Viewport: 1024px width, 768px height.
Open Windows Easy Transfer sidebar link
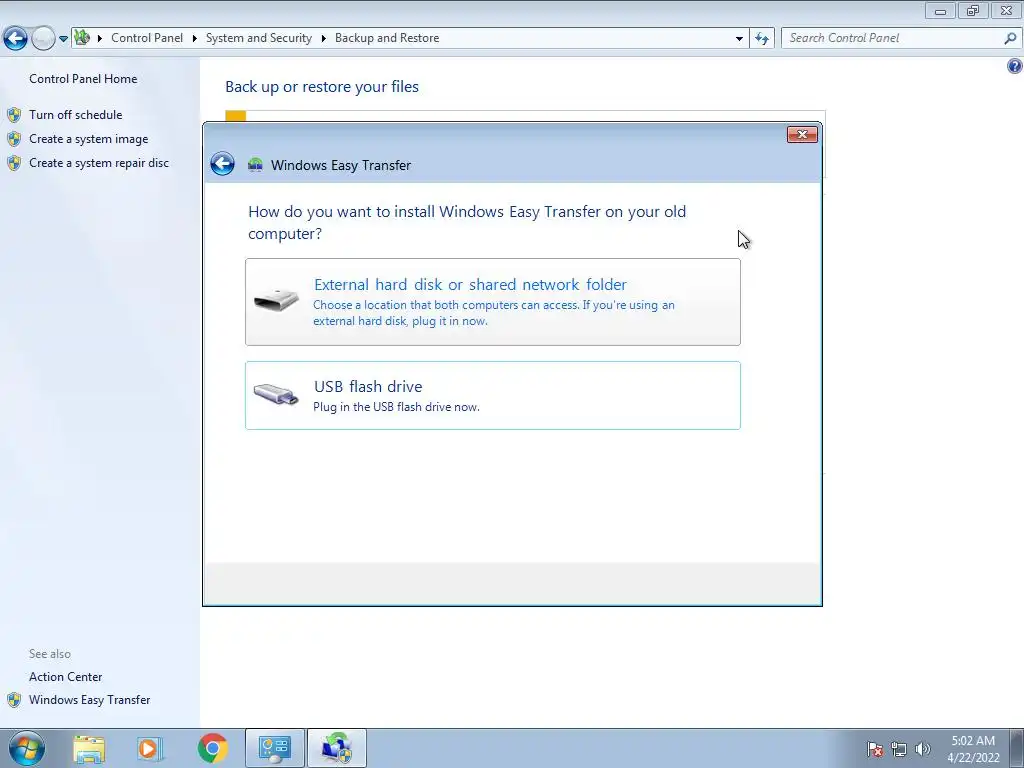(89, 699)
